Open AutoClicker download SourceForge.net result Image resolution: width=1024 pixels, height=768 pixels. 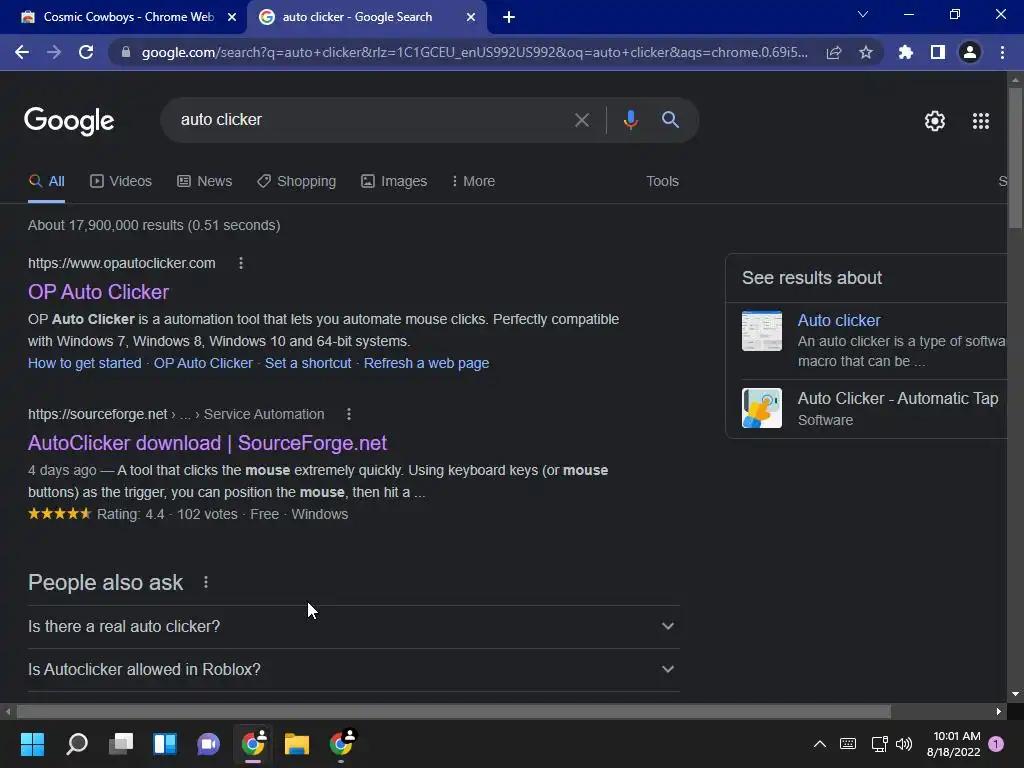207,443
